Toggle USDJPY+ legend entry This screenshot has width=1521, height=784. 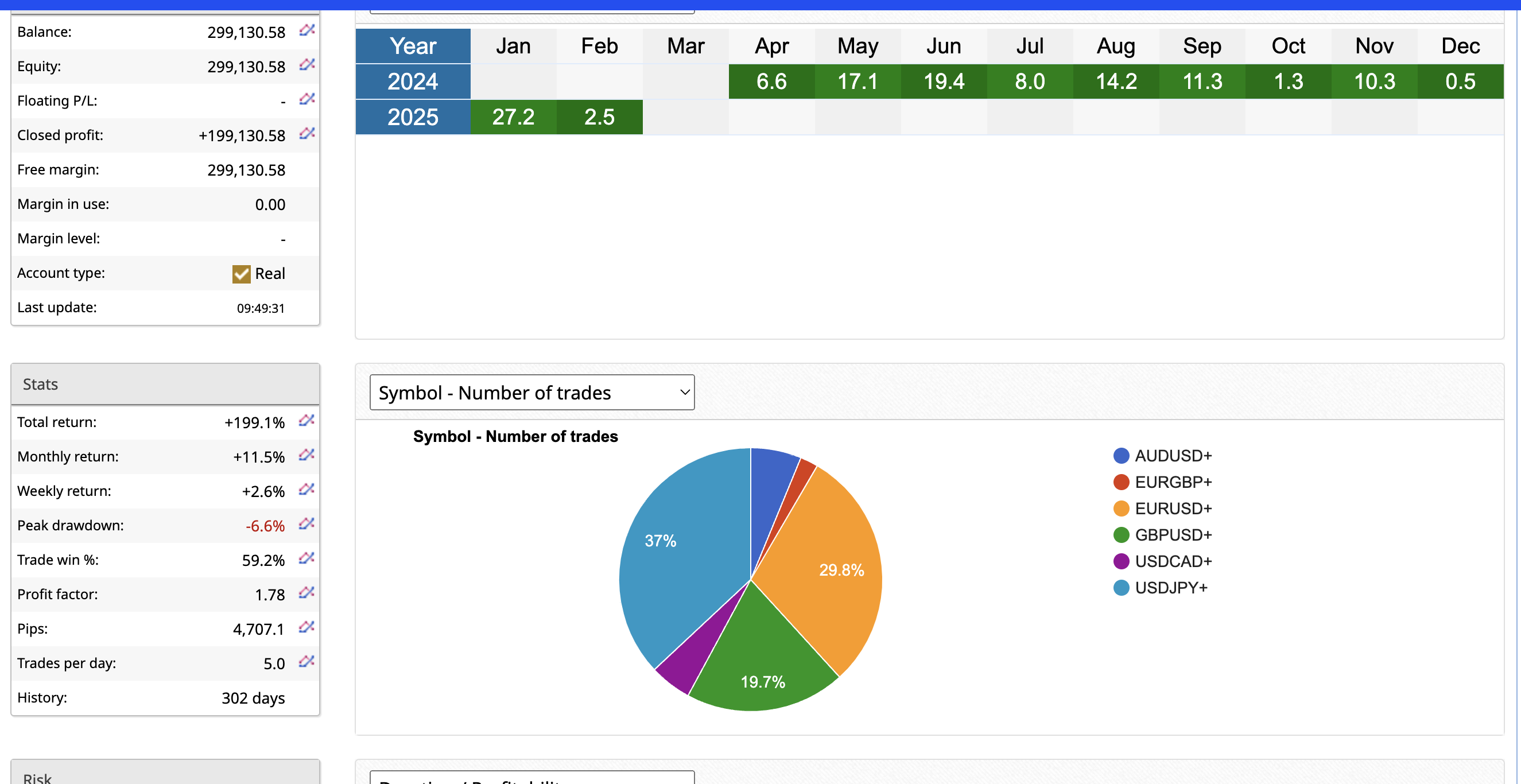pyautogui.click(x=1170, y=588)
